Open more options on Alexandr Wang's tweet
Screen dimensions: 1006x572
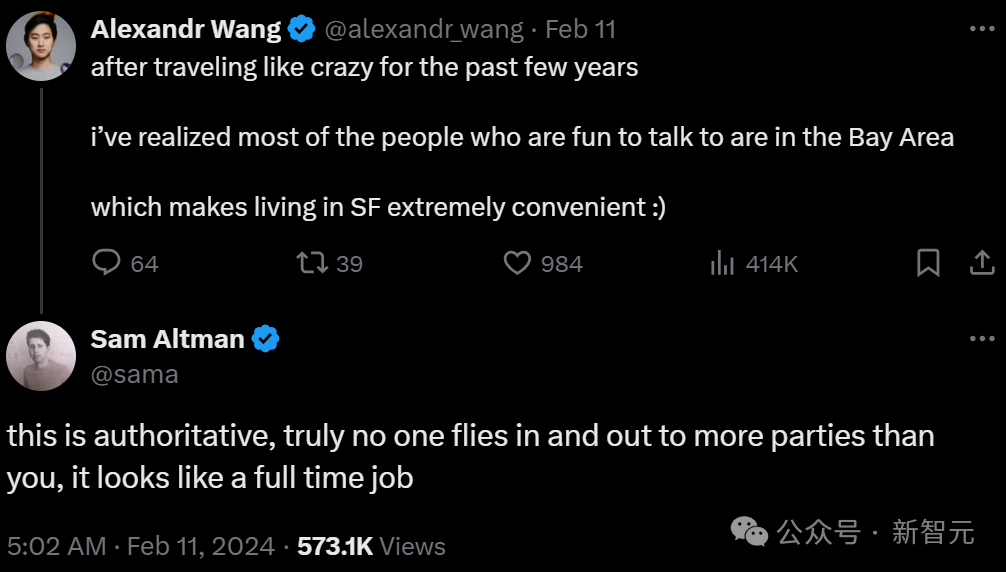coord(982,29)
